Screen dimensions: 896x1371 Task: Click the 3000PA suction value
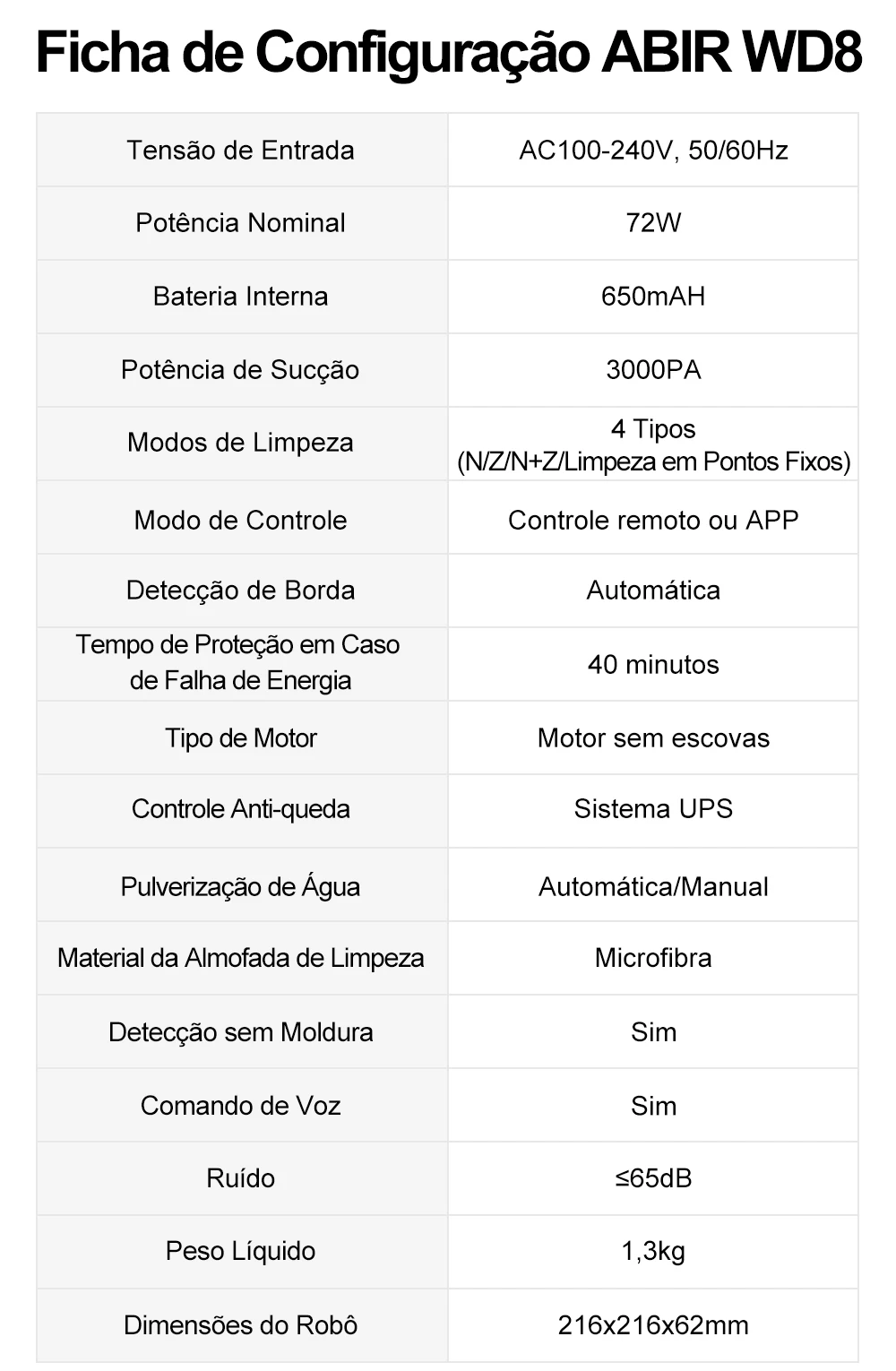pos(653,369)
